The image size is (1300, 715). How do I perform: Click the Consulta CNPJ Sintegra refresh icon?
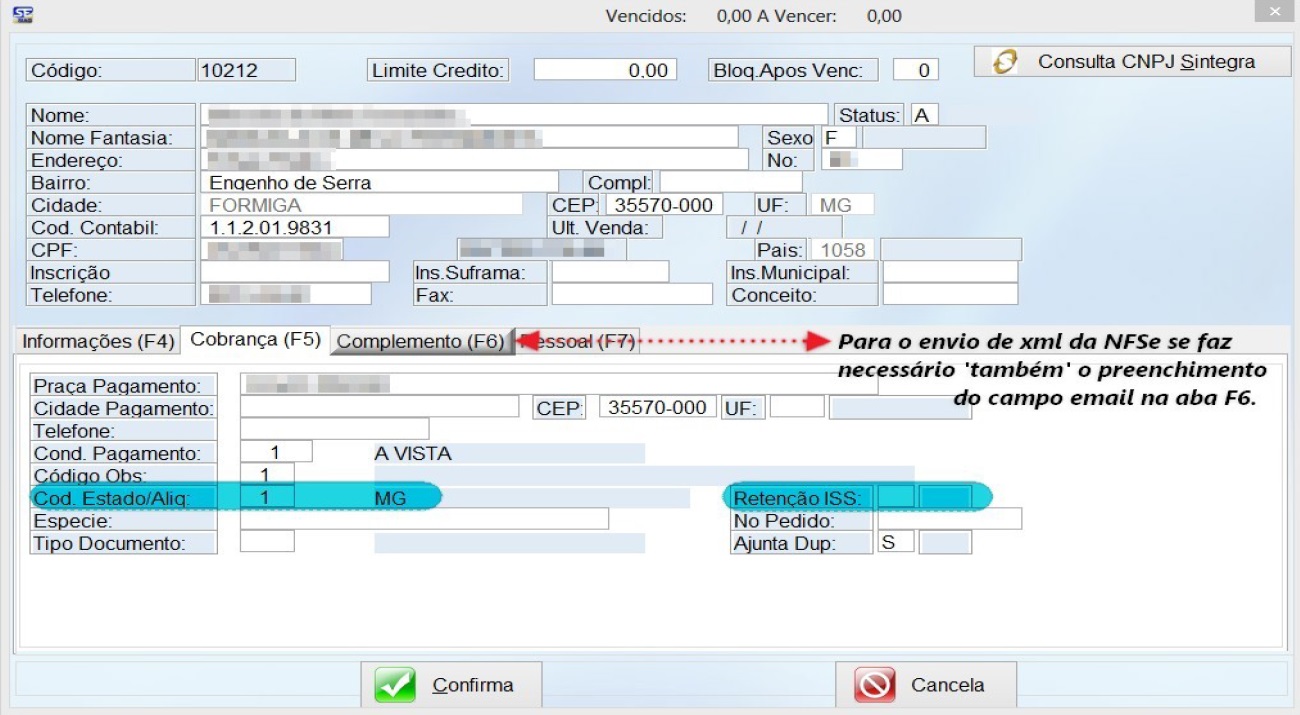[1005, 62]
